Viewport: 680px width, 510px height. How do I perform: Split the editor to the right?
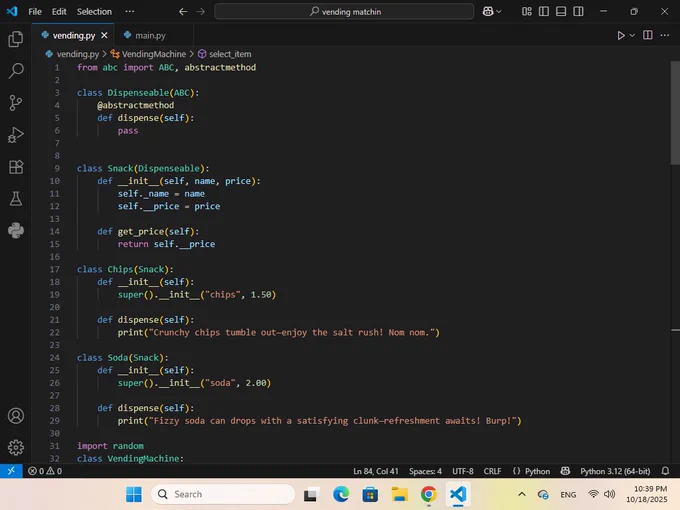click(x=647, y=35)
